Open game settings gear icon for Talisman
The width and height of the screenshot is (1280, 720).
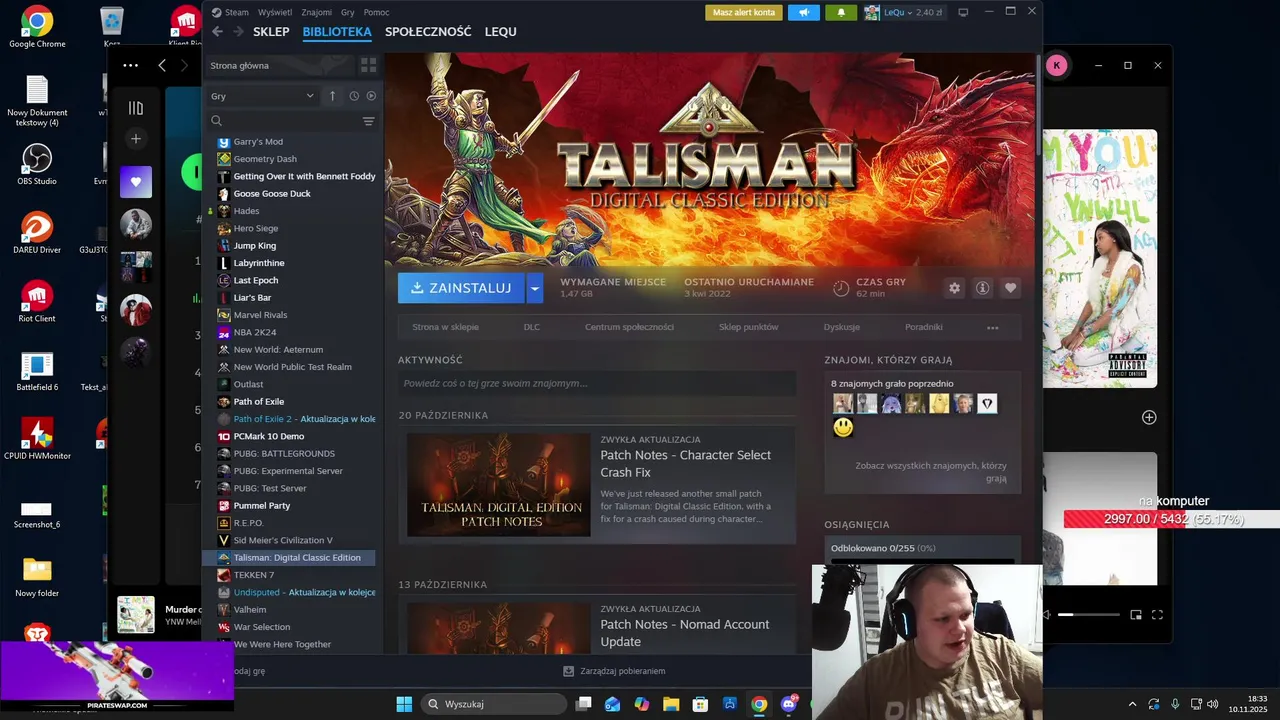(954, 288)
